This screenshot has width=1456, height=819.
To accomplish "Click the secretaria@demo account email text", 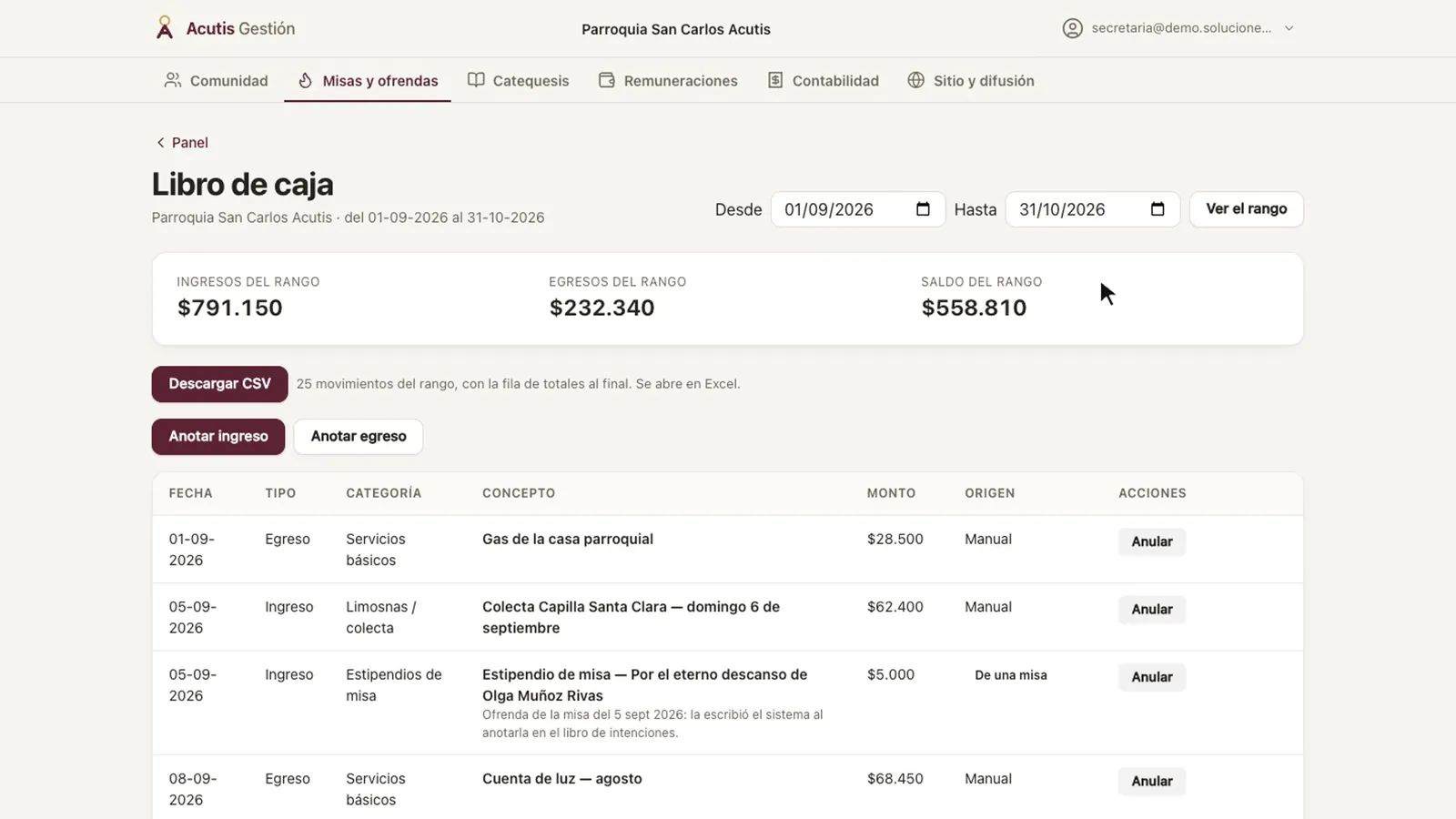I will (1181, 28).
